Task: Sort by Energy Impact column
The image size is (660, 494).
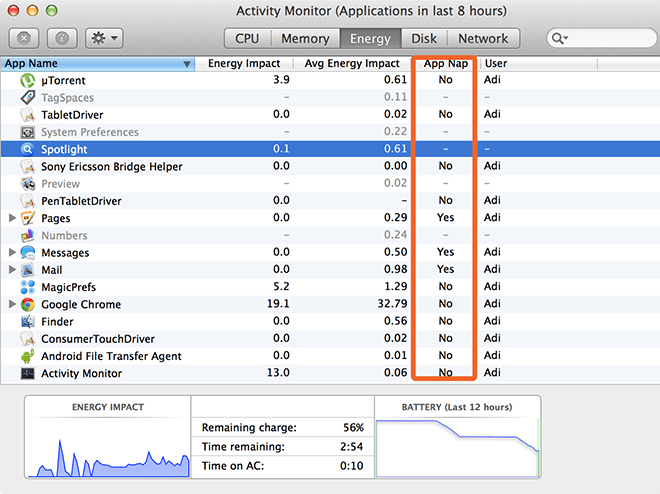Action: pos(244,64)
